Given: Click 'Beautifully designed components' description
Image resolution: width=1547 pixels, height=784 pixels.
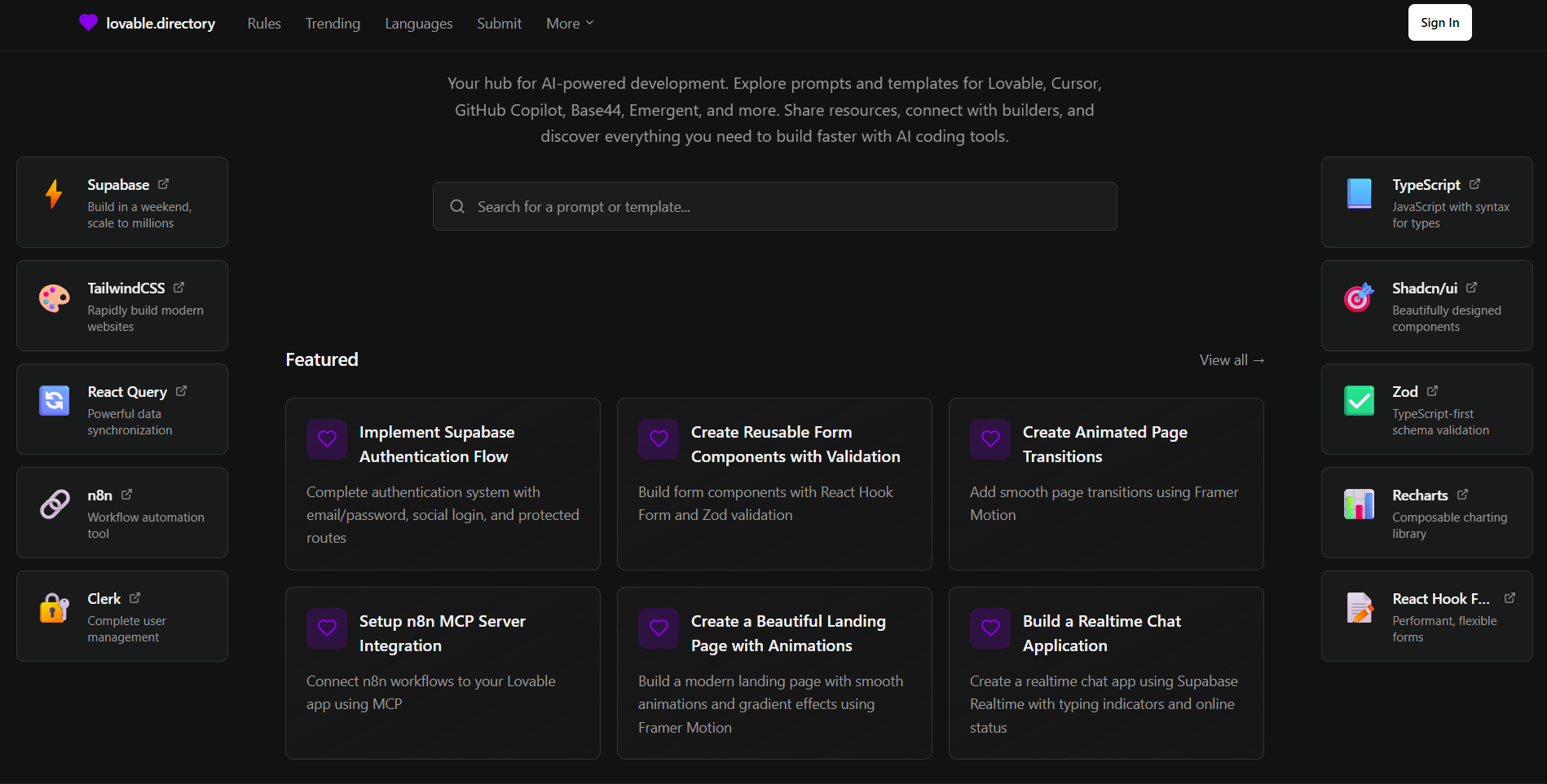Looking at the screenshot, I should click(x=1447, y=319).
